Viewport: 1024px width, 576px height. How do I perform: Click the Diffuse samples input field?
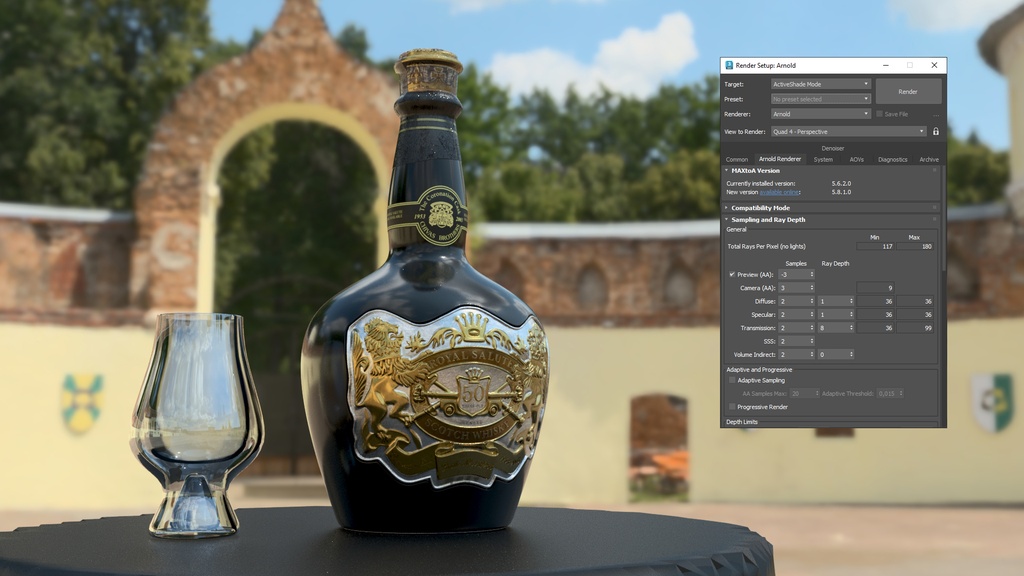pyautogui.click(x=792, y=301)
